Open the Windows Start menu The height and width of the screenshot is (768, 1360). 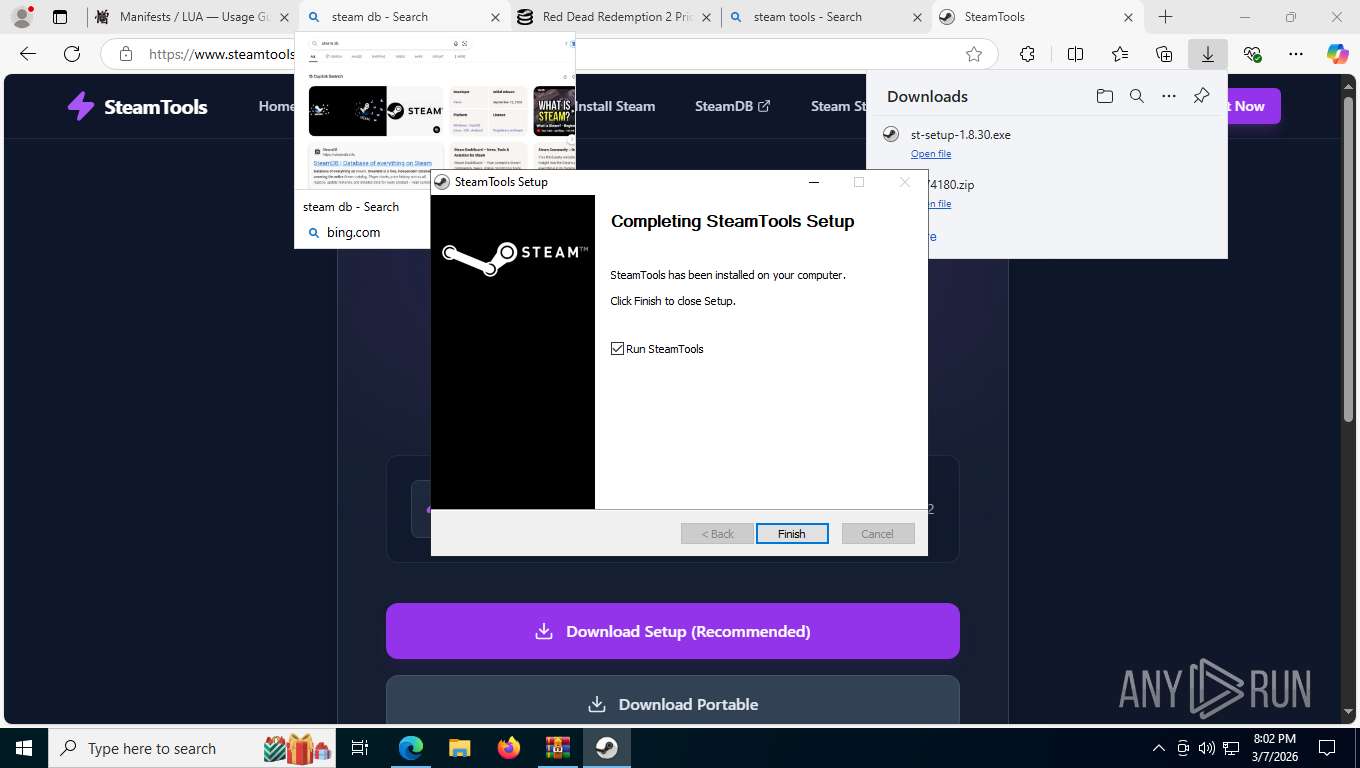(23, 748)
